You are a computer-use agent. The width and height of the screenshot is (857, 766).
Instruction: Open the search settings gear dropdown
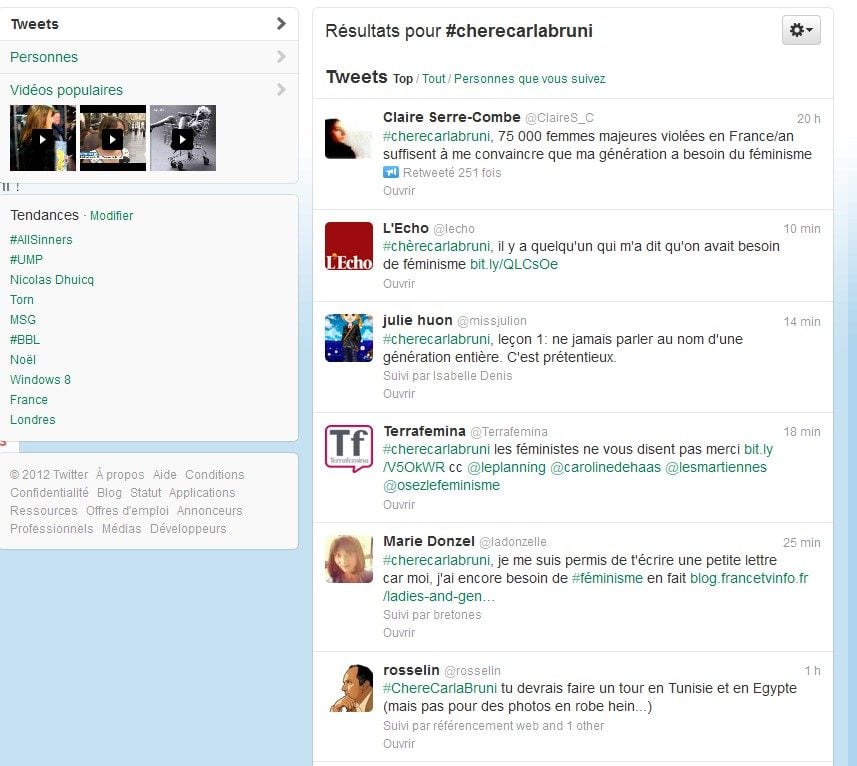coord(801,31)
